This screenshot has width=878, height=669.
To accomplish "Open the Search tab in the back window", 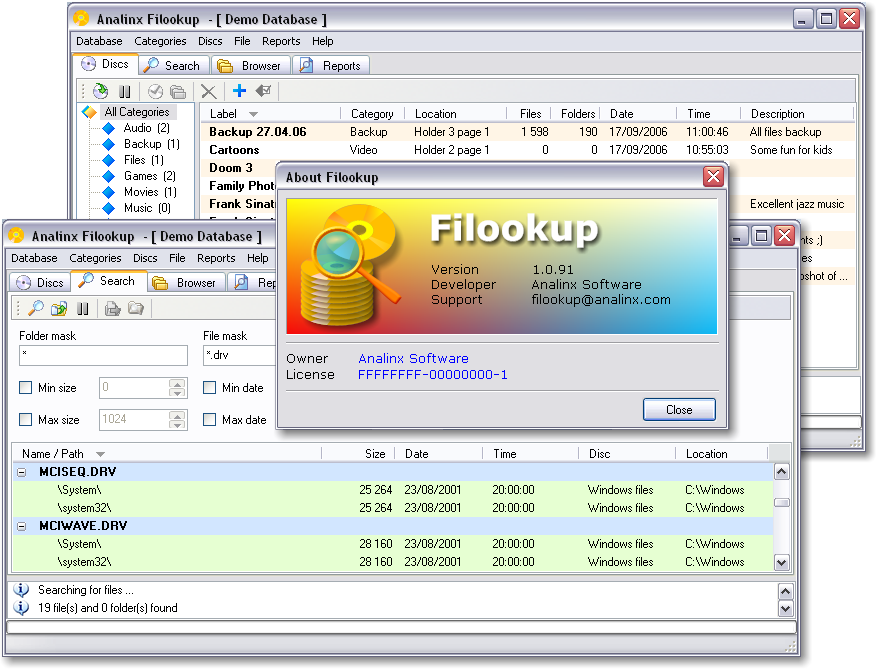I will 173,66.
